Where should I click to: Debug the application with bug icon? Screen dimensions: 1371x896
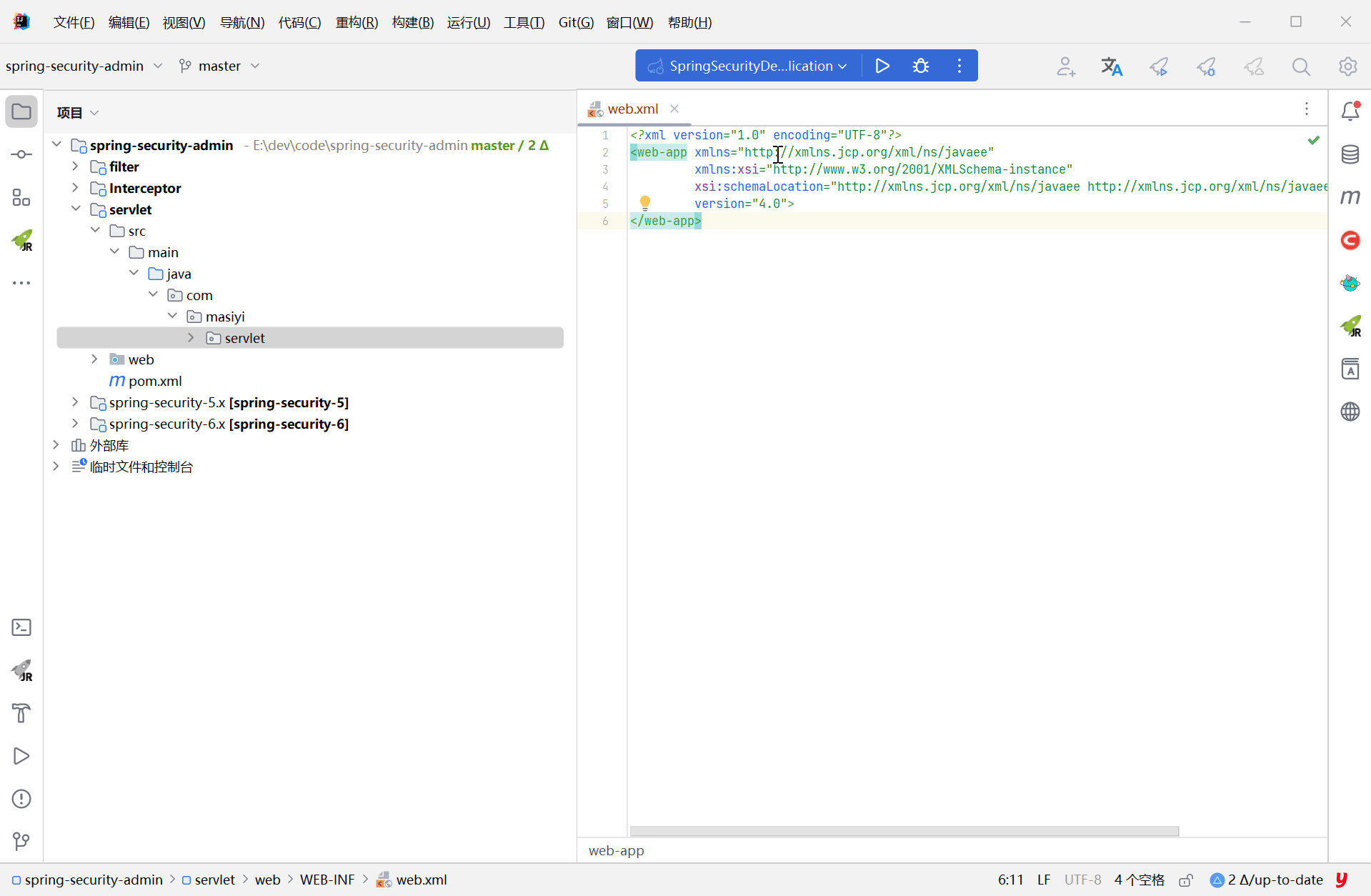(921, 66)
